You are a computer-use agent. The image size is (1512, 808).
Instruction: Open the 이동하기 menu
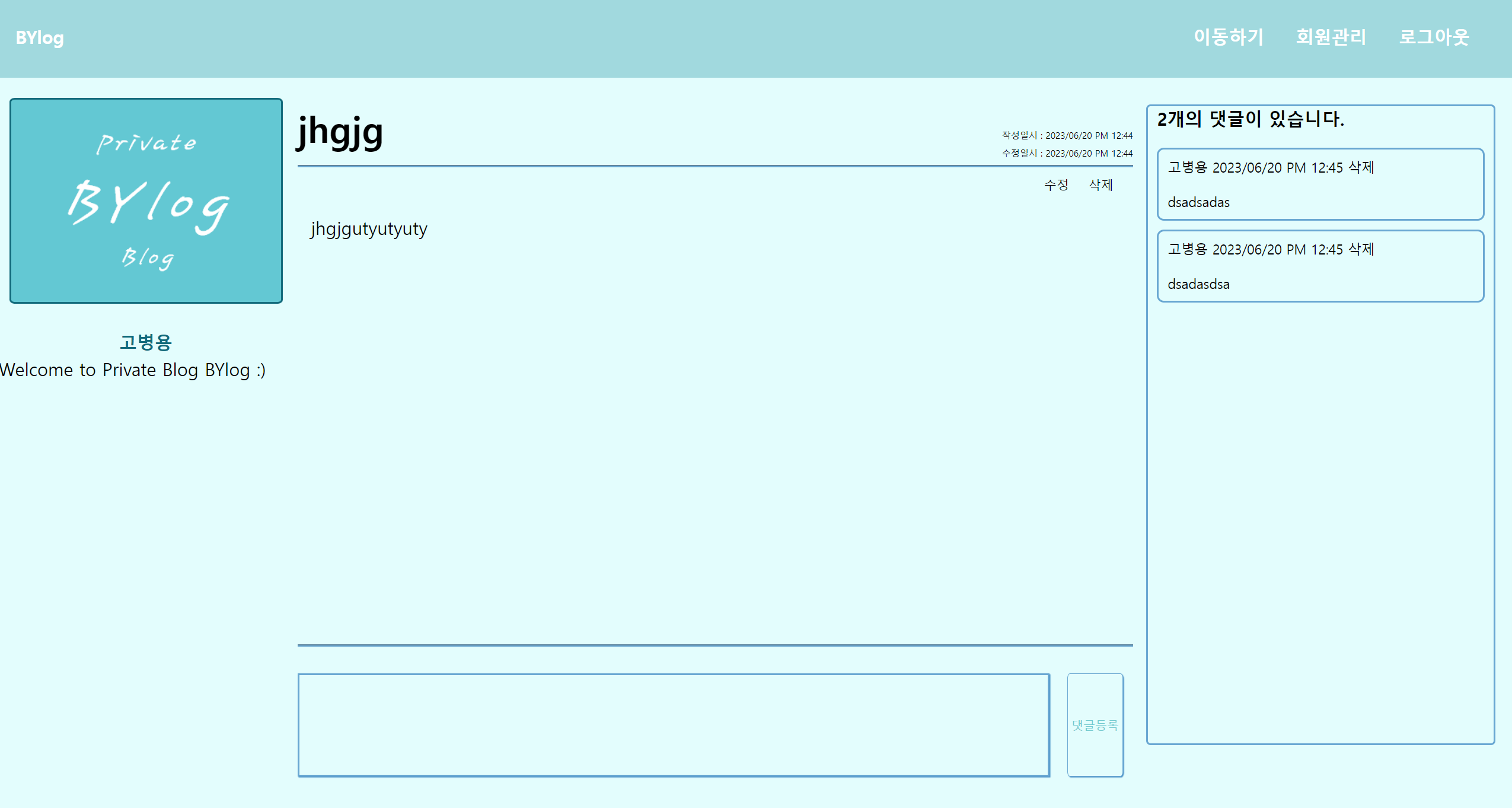click(x=1229, y=37)
